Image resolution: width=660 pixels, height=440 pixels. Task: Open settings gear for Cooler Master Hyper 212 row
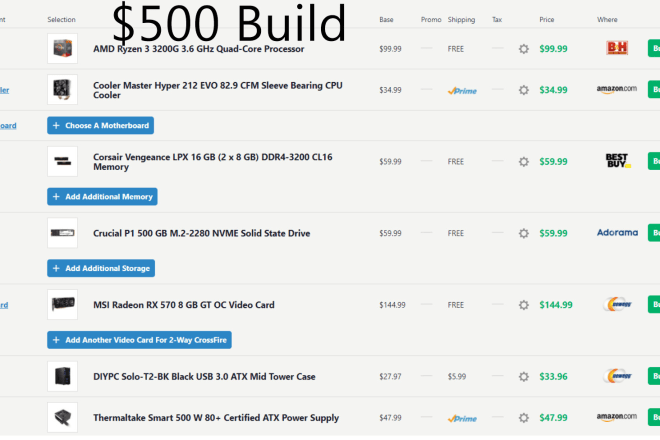(524, 90)
